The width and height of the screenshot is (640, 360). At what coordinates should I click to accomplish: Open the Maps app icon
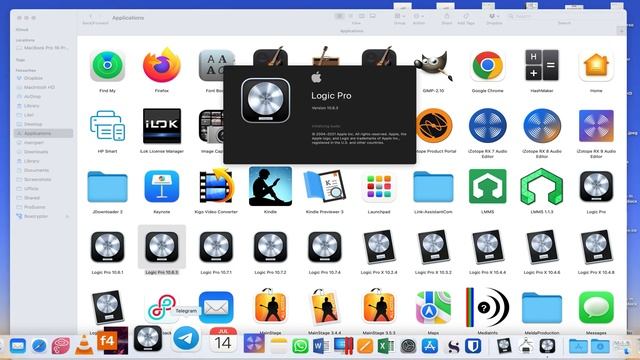coord(433,307)
